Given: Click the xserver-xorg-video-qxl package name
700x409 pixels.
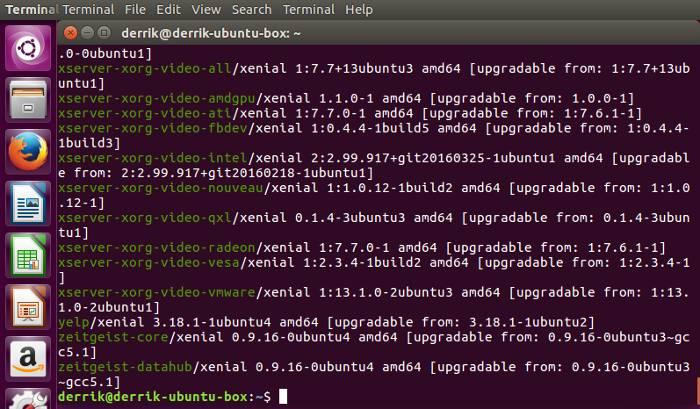Looking at the screenshot, I should [145, 218].
